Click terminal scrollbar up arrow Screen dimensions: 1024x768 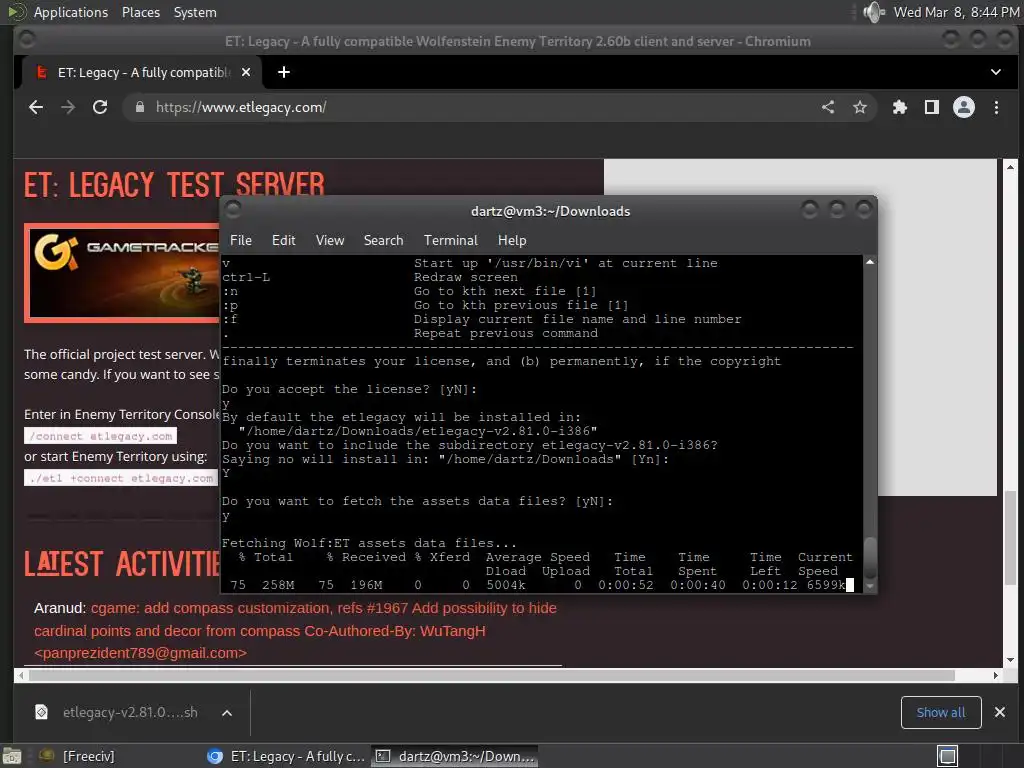tap(870, 262)
